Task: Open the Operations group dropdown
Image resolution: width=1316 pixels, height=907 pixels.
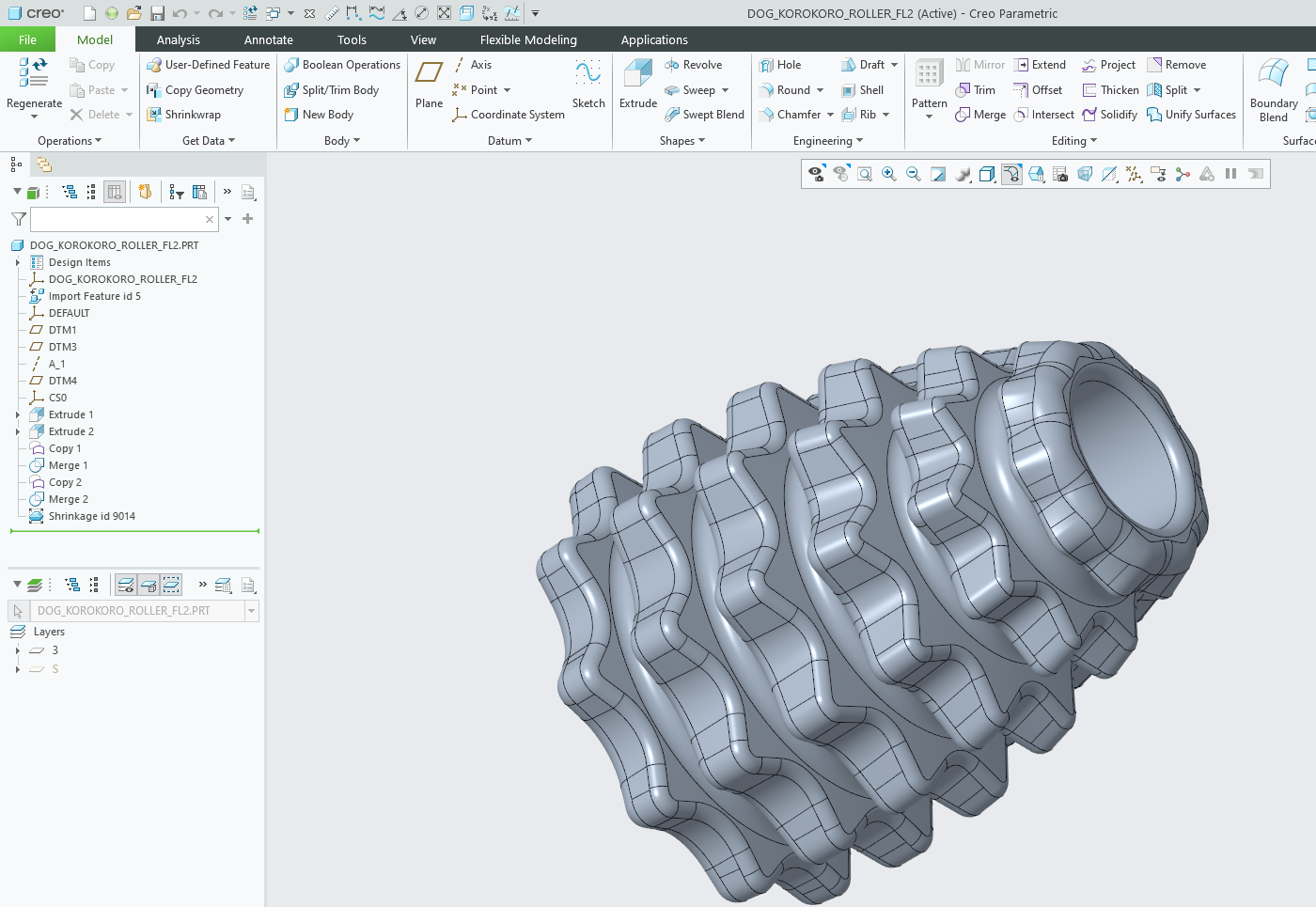Action: tap(69, 141)
